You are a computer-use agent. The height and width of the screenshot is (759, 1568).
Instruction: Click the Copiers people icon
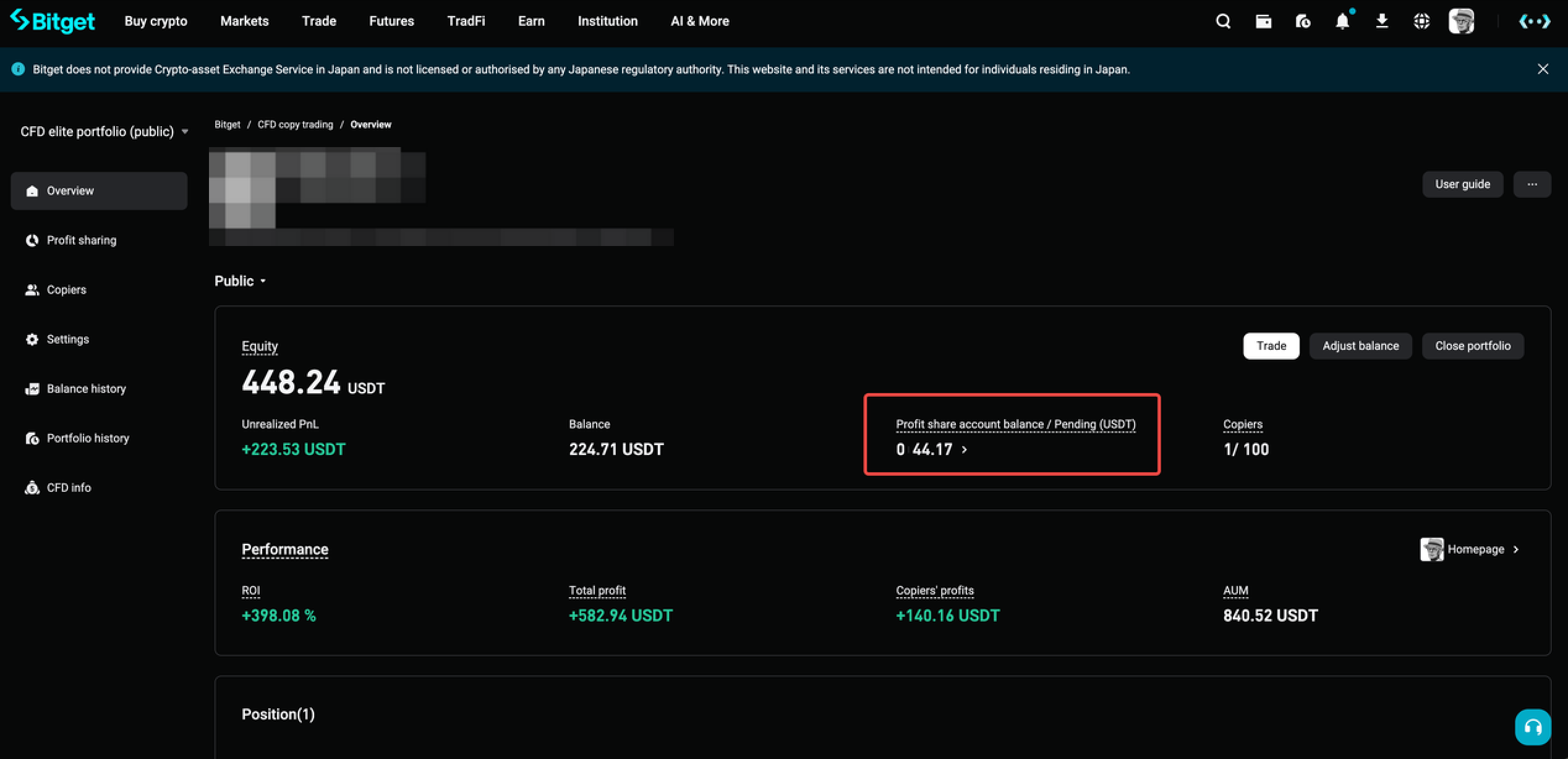coord(32,290)
